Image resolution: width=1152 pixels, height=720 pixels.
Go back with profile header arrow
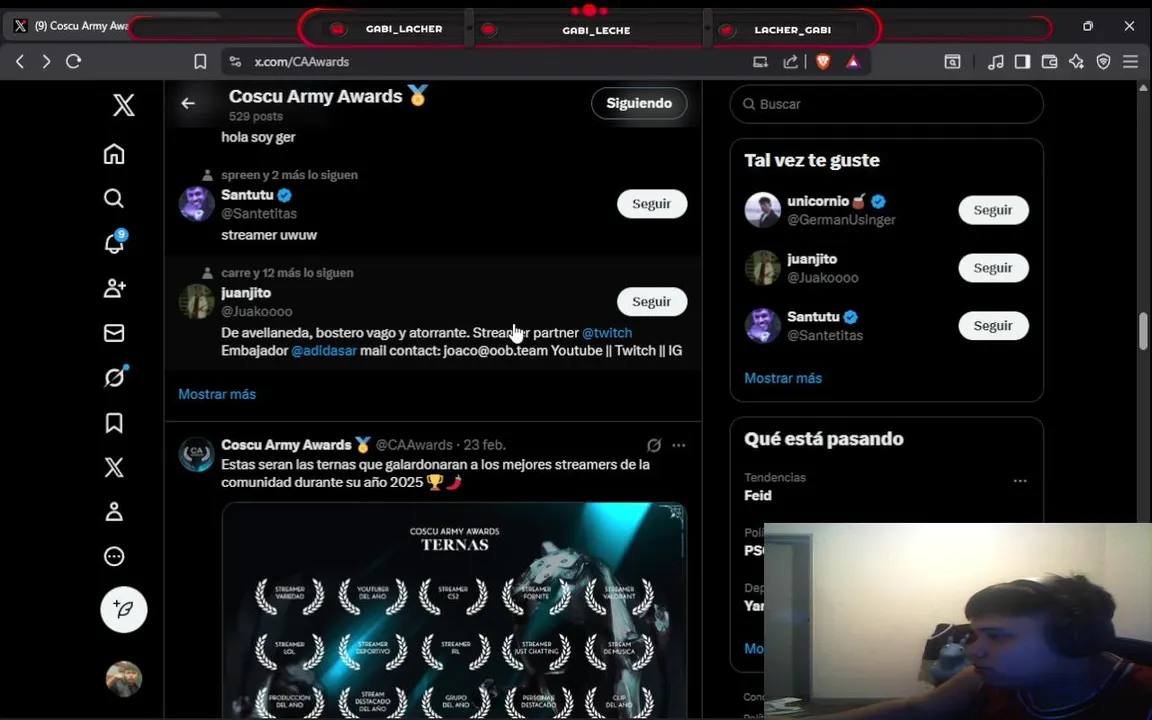pos(188,104)
